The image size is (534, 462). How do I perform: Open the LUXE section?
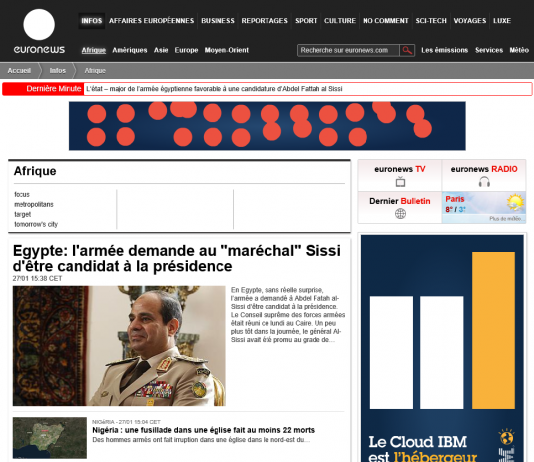coord(502,21)
